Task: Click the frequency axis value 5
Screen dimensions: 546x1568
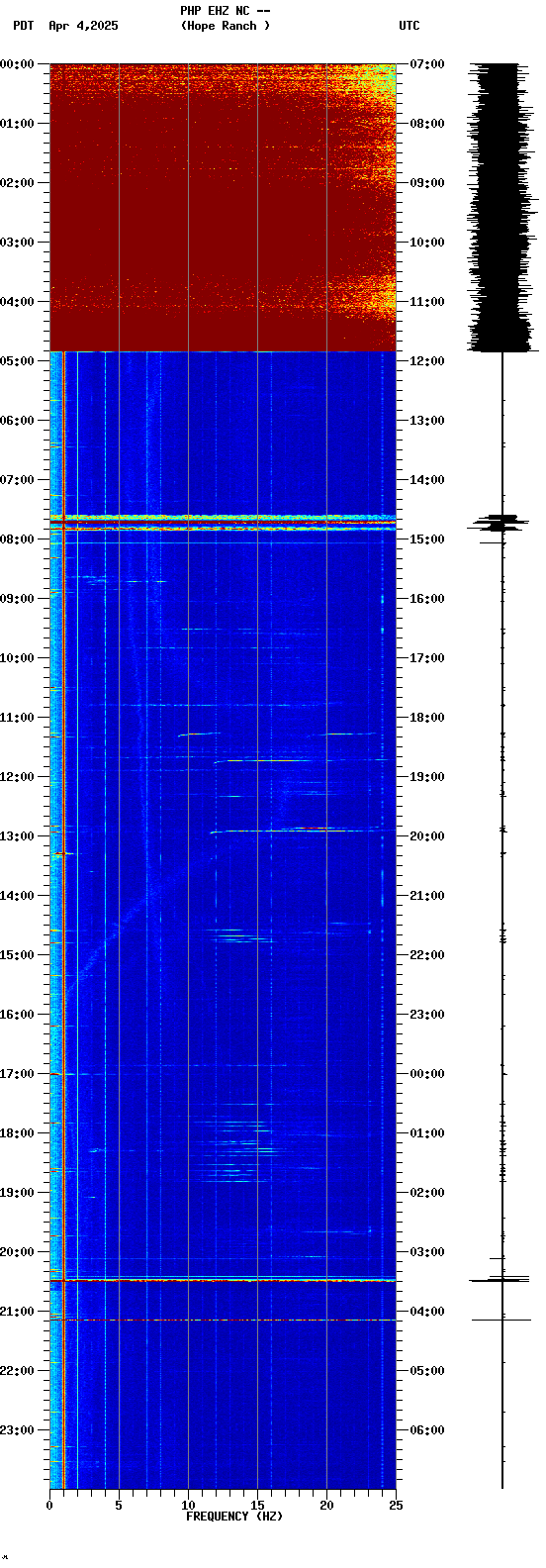Action: [x=119, y=1506]
